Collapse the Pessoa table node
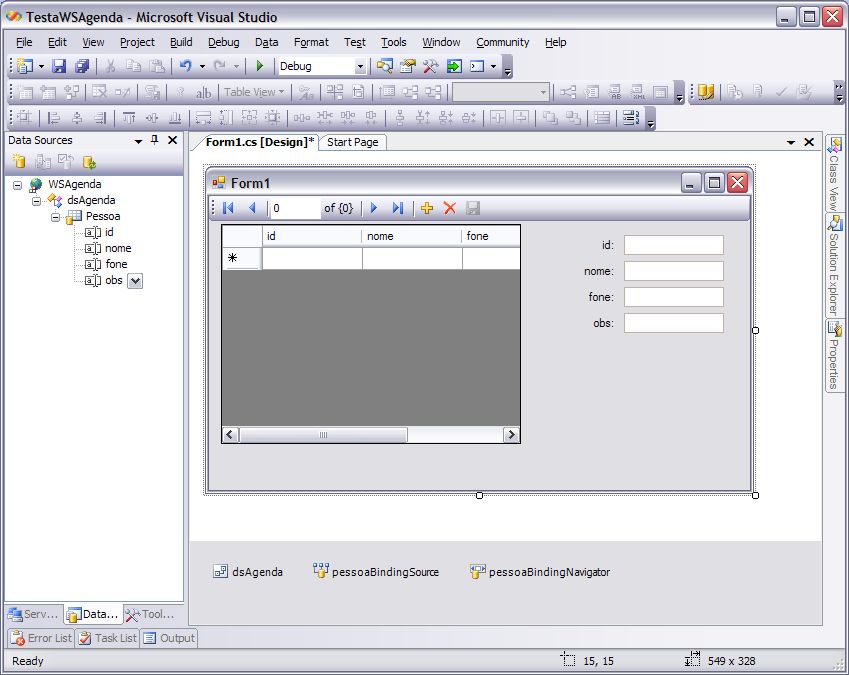849x675 pixels. click(56, 217)
